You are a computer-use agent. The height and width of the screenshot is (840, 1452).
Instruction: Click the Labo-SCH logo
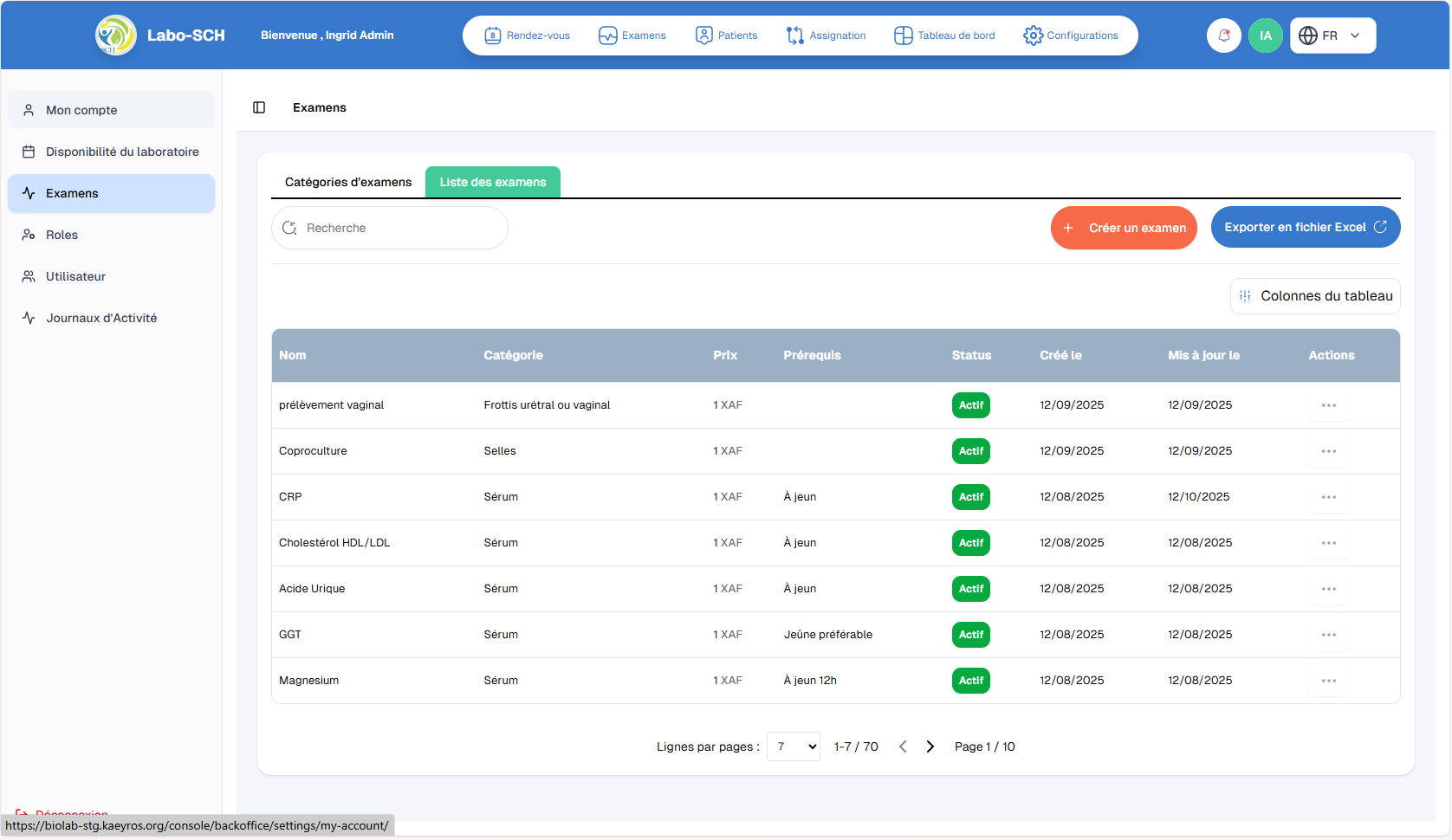point(116,36)
